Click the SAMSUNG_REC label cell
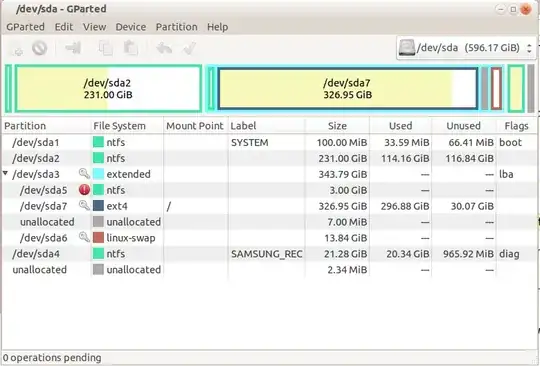540x366 pixels. (267, 254)
